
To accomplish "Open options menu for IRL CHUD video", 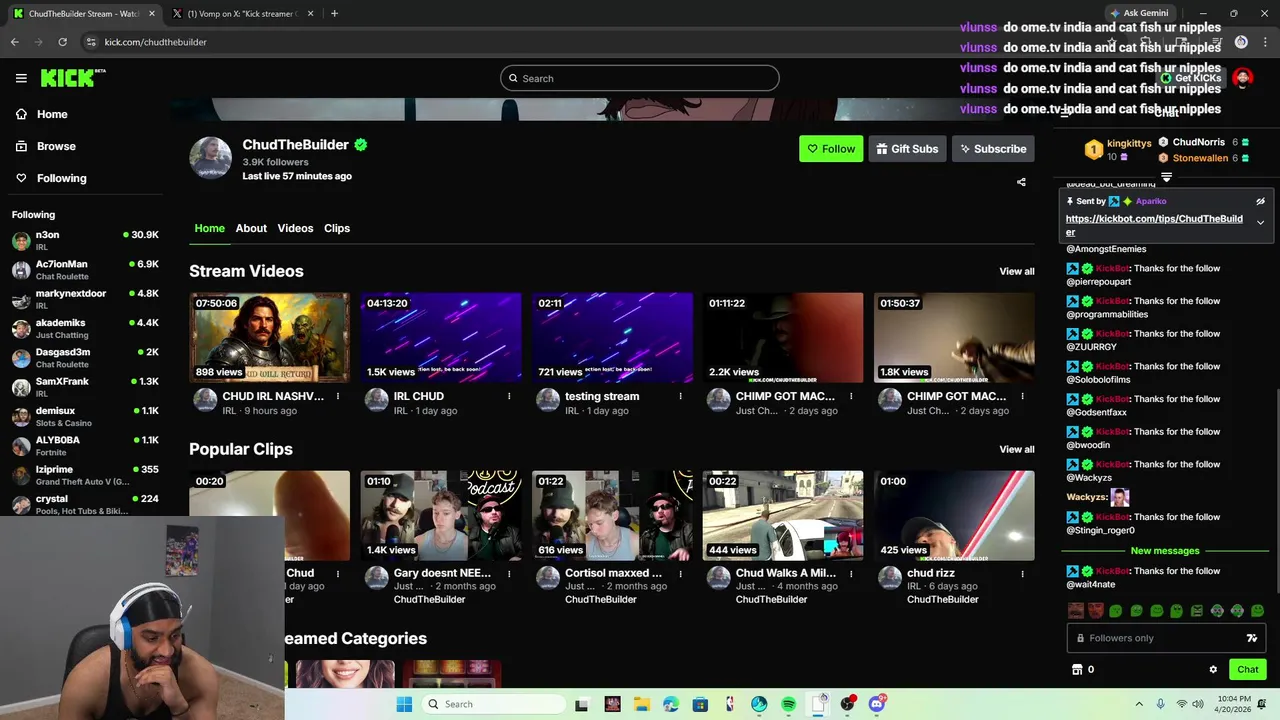I will click(509, 396).
